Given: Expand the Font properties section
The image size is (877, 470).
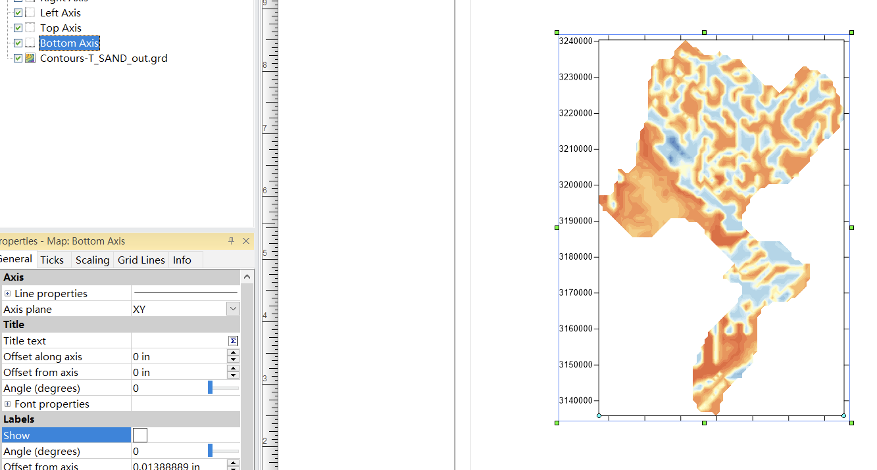Looking at the screenshot, I should pos(8,404).
